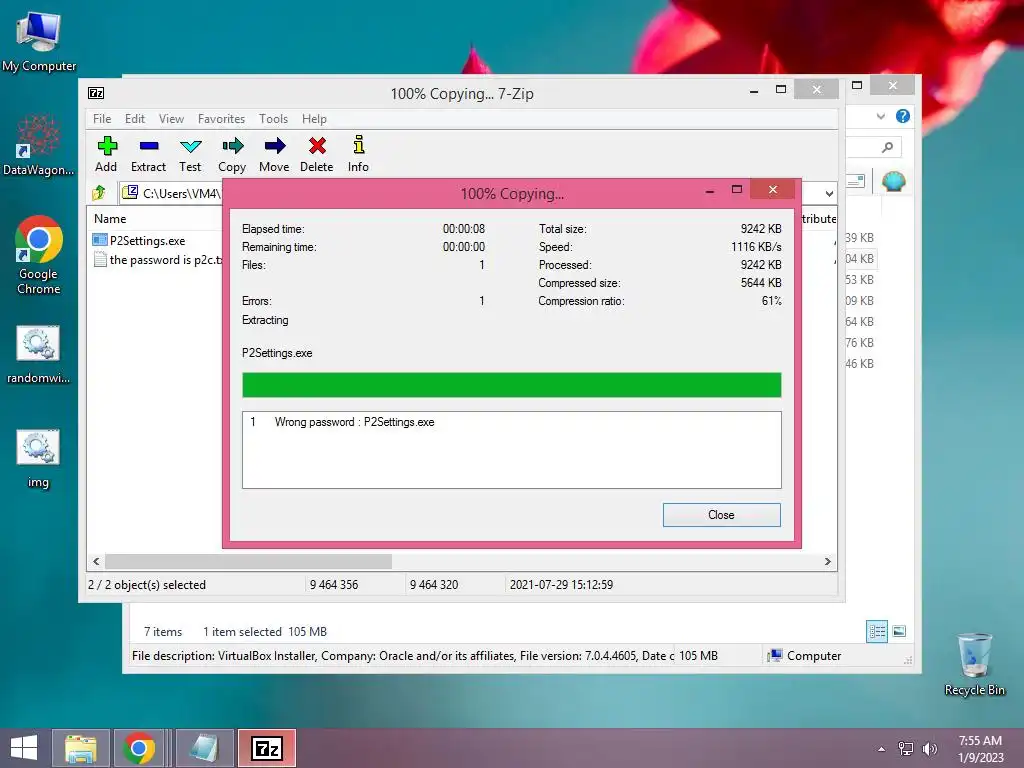This screenshot has height=768, width=1024.
Task: Open File Explorer from the taskbar
Action: (x=80, y=748)
